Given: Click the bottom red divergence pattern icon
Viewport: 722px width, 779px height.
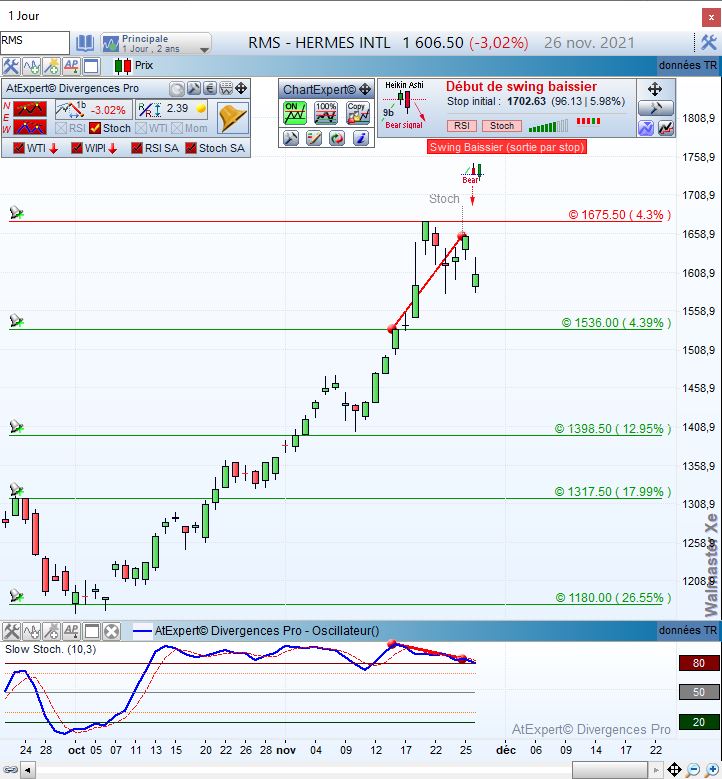Looking at the screenshot, I should pos(30,127).
